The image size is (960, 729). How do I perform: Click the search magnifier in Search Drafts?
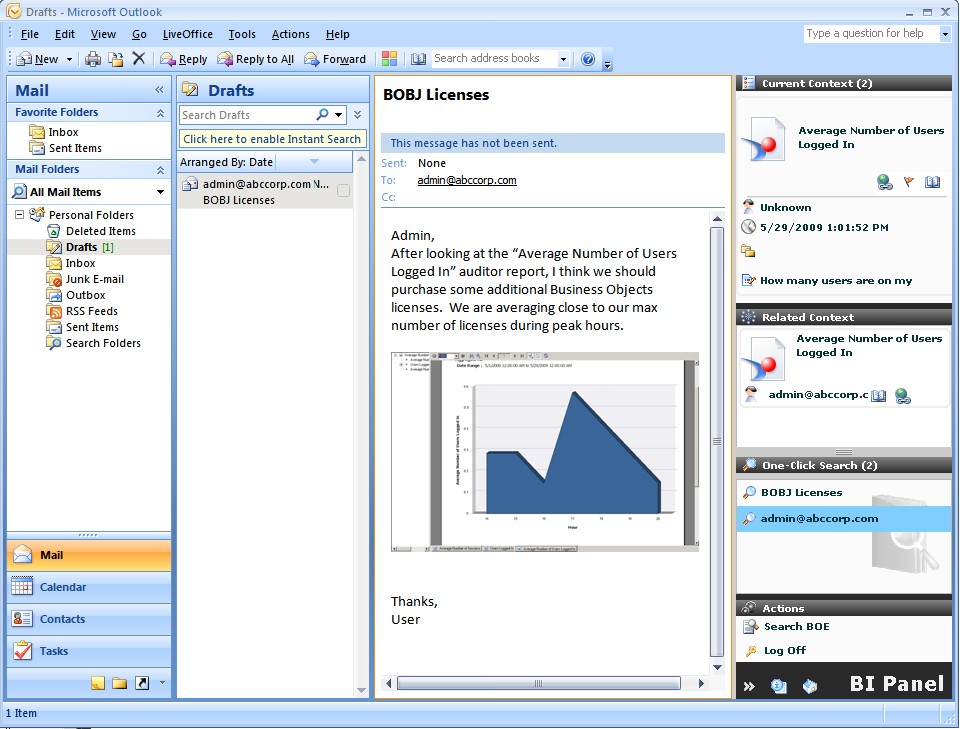pyautogui.click(x=322, y=114)
